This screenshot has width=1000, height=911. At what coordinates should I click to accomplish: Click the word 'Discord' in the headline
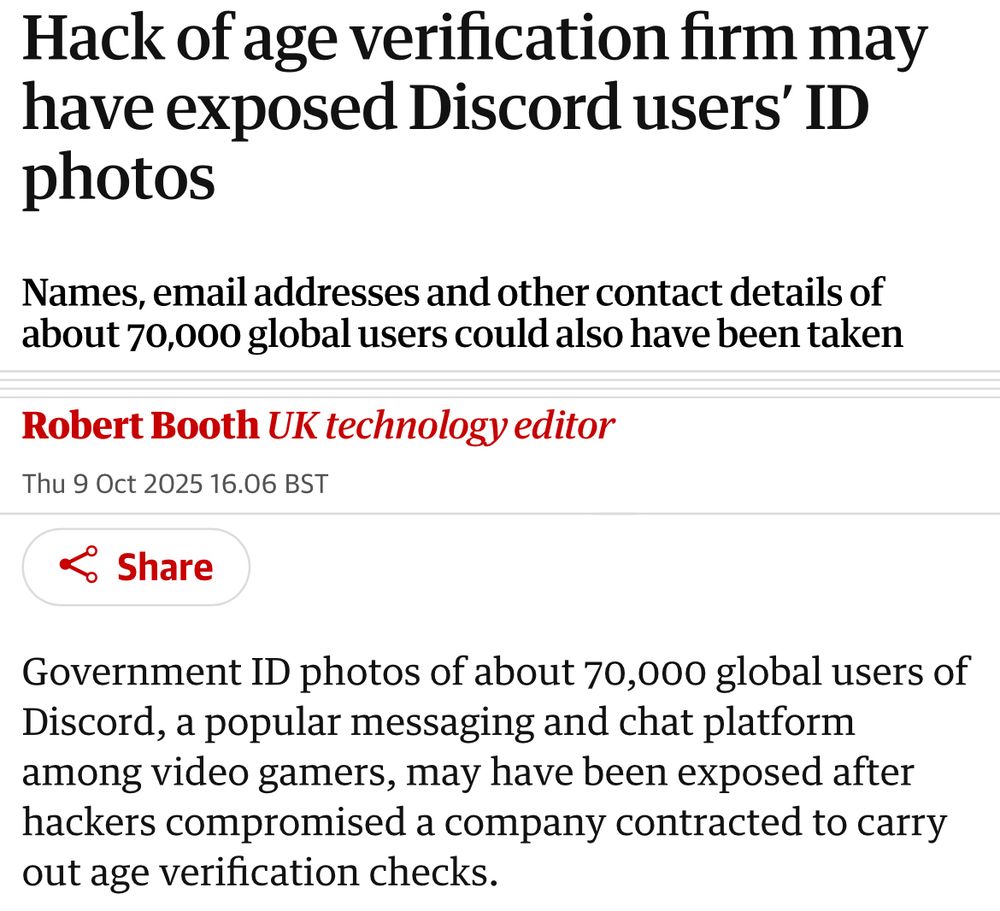(515, 107)
